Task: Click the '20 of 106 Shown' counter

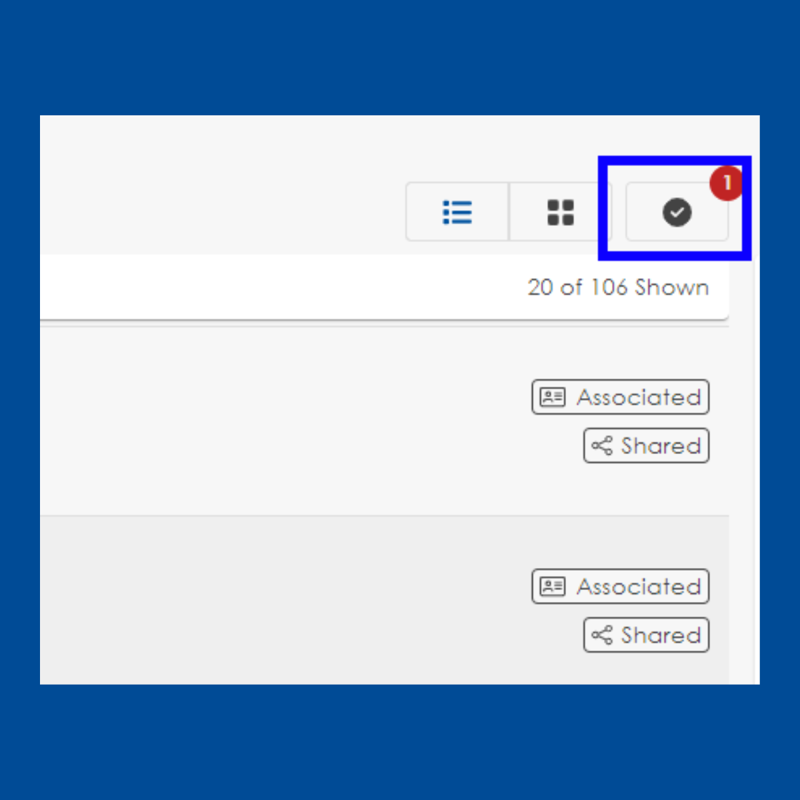Action: [x=618, y=288]
